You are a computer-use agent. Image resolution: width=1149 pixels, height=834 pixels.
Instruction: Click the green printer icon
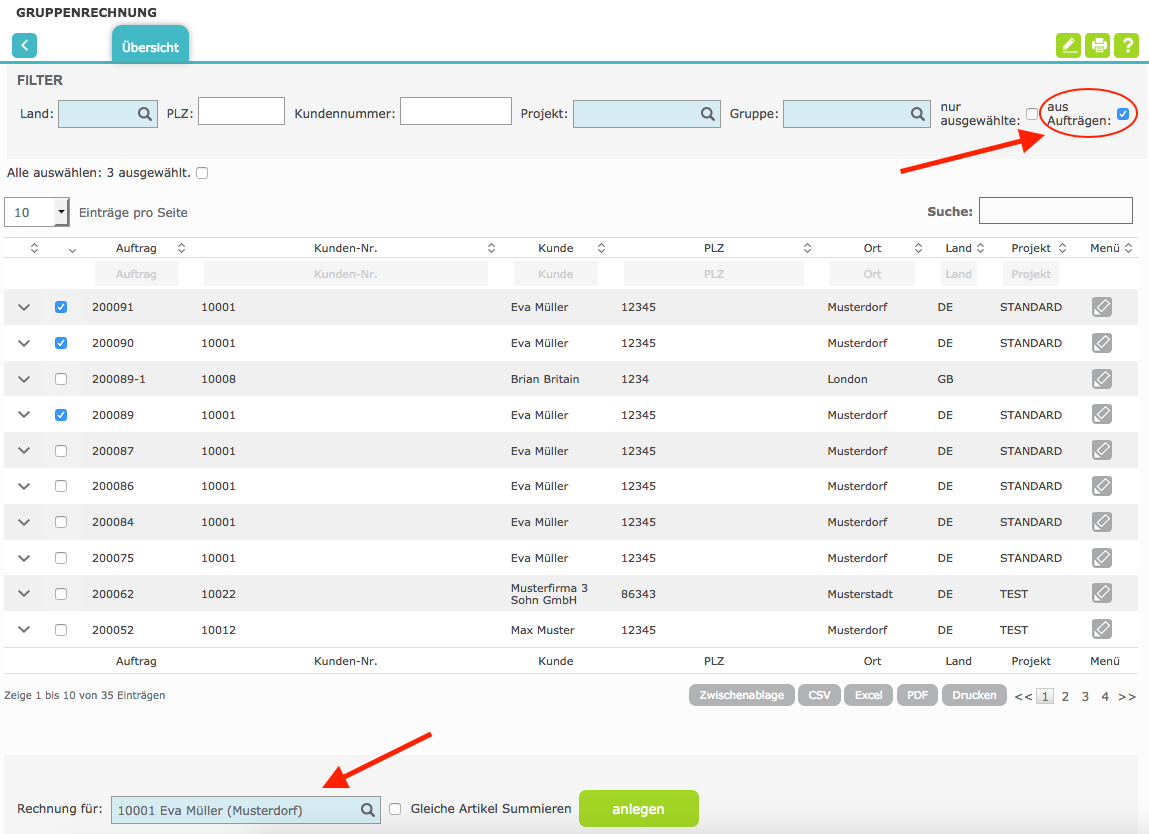1098,45
